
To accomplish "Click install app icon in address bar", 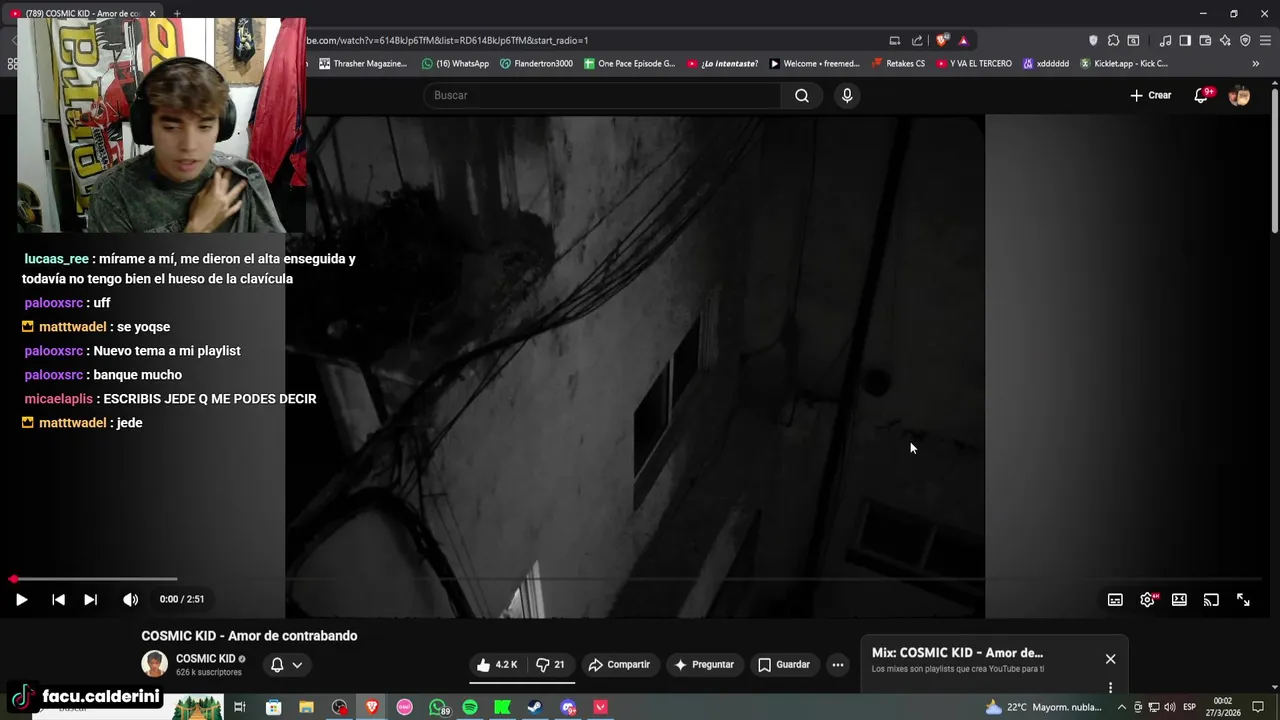I will (895, 41).
